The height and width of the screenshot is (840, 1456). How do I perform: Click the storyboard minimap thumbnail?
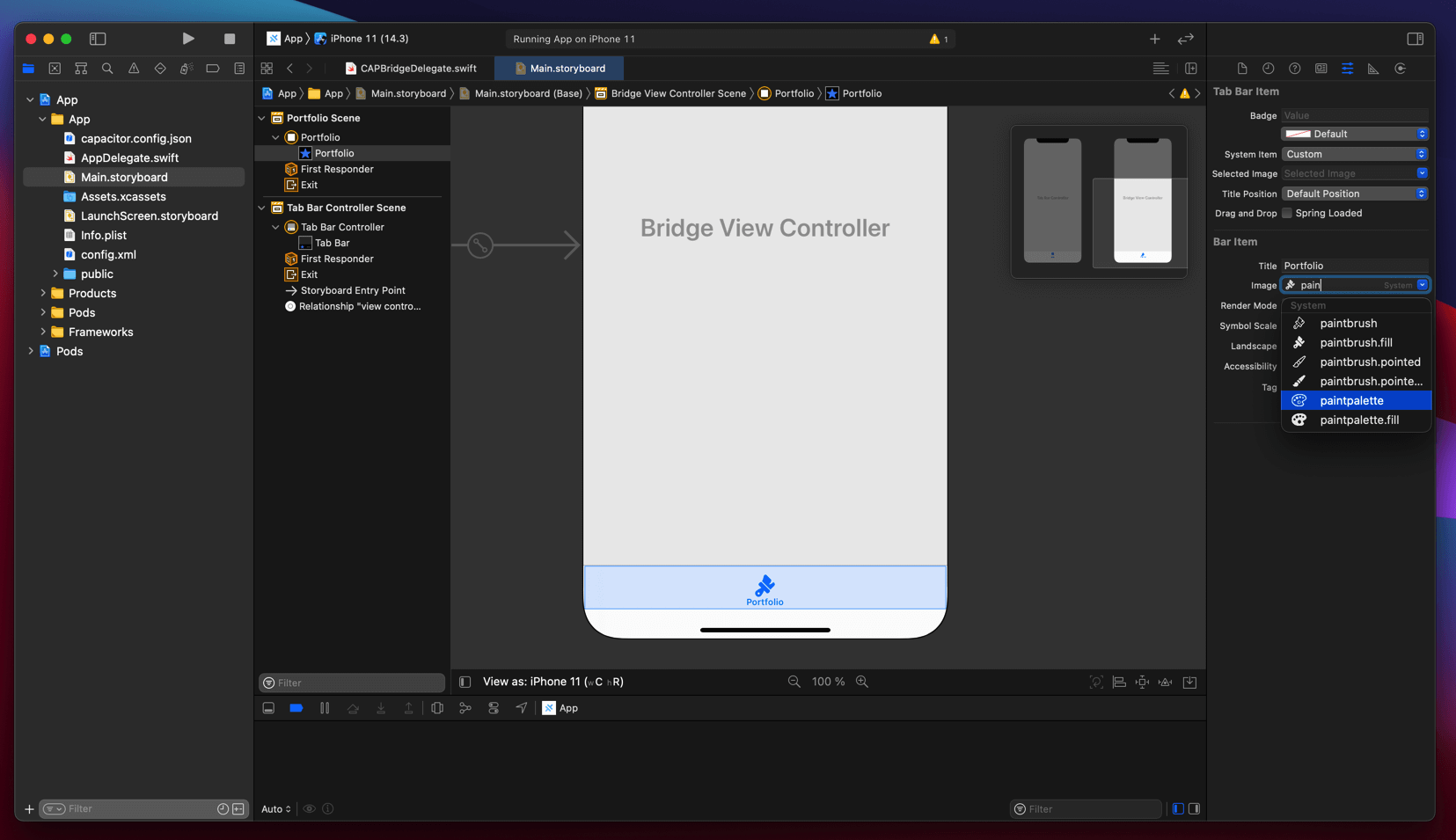pos(1099,201)
